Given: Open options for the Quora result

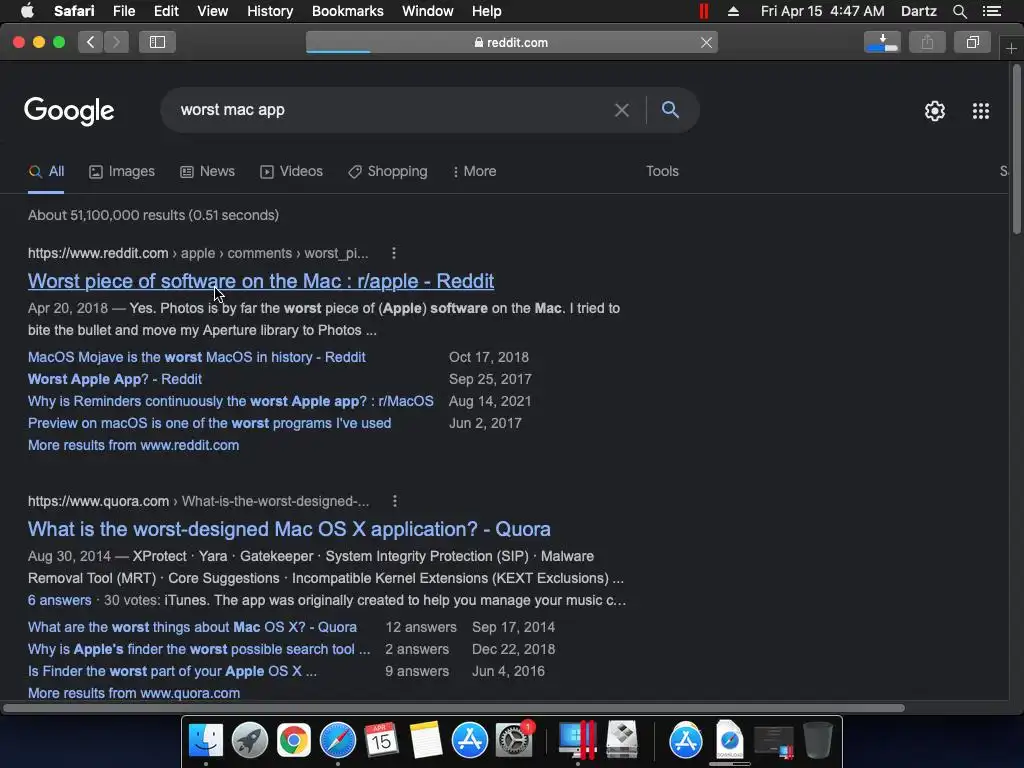Looking at the screenshot, I should click(394, 501).
